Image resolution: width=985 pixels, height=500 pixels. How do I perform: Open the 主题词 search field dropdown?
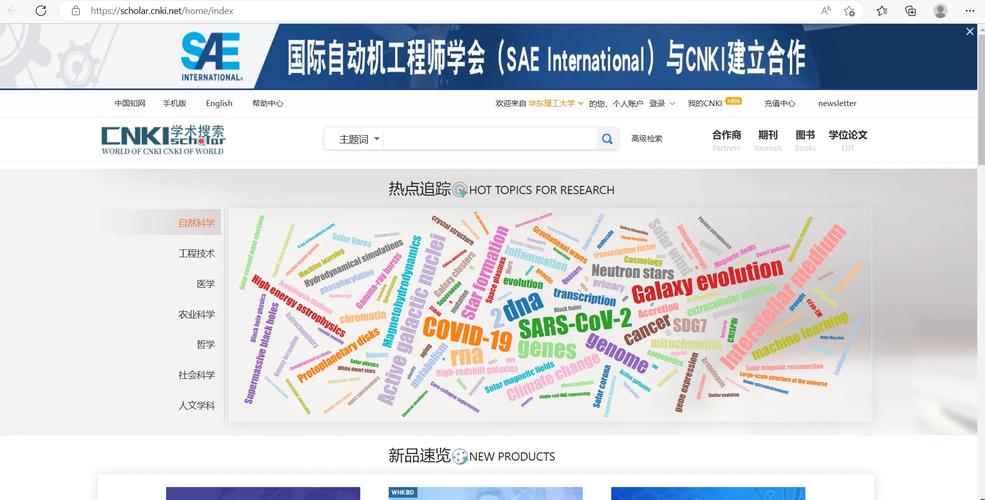click(x=359, y=139)
